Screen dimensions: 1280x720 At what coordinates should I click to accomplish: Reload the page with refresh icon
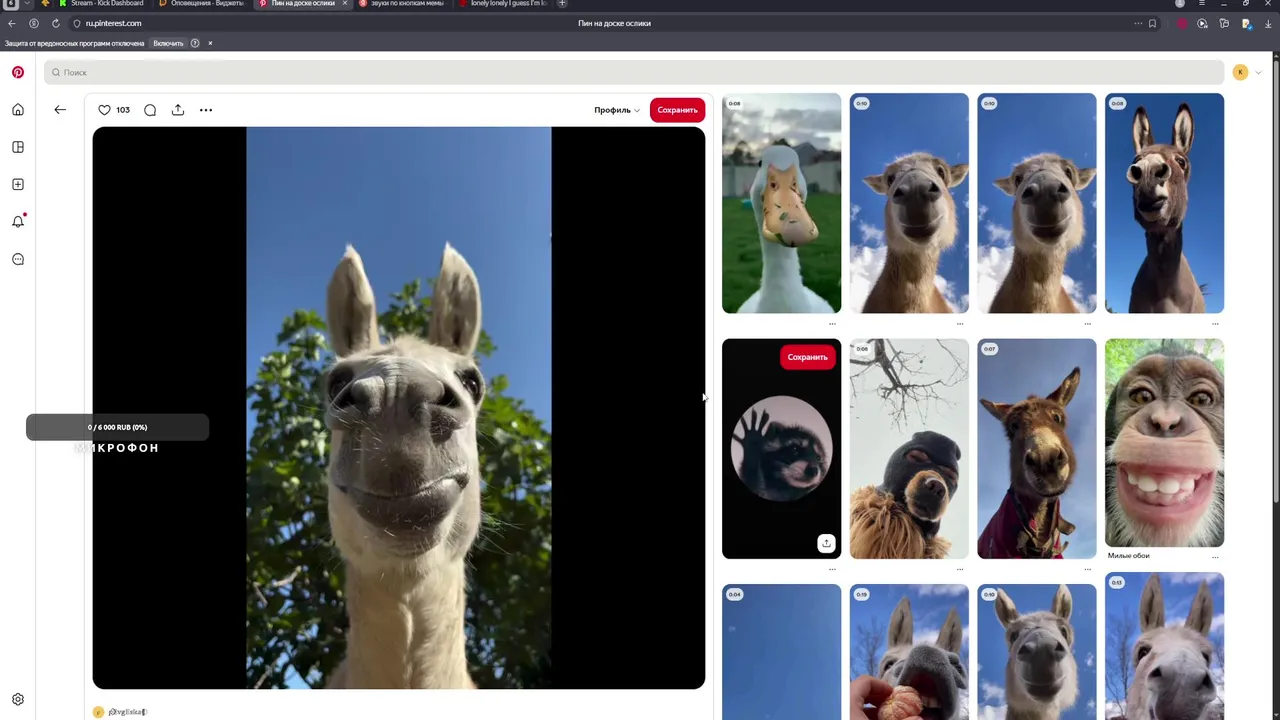55,23
